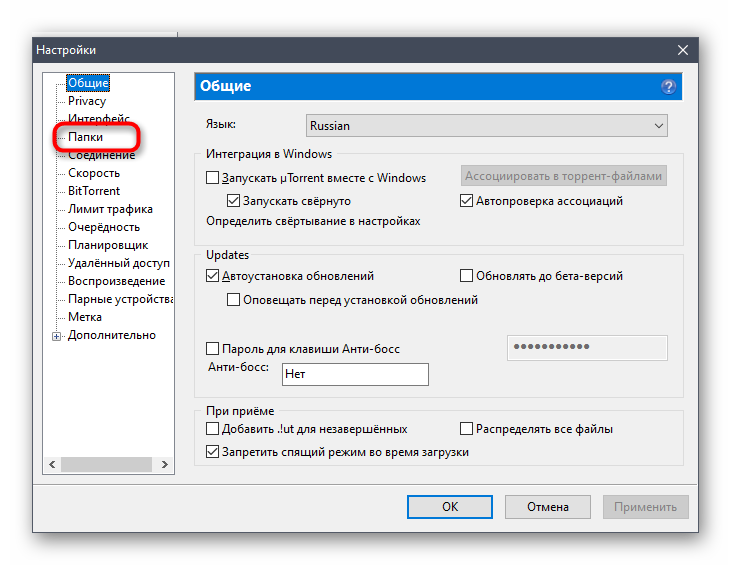The height and width of the screenshot is (565, 731).
Task: Enable Запускать µTorrent вместе с Windows
Action: tap(213, 178)
